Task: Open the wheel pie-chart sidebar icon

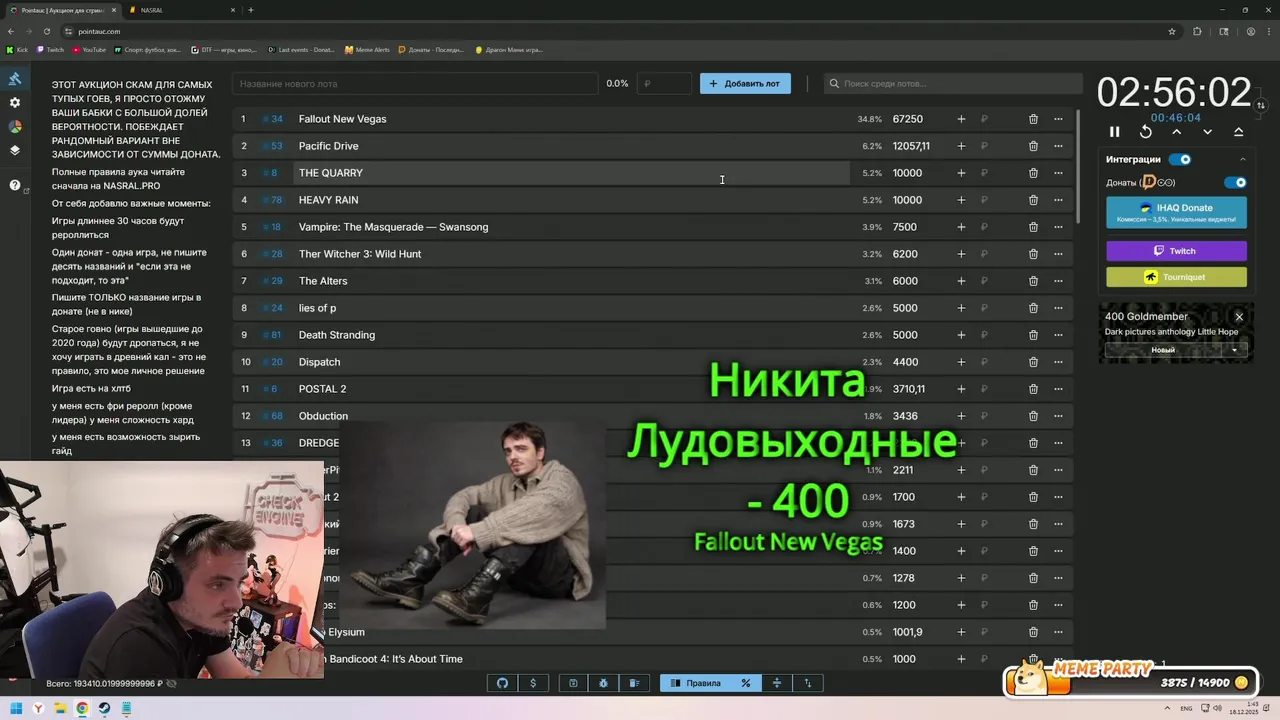Action: [15, 127]
